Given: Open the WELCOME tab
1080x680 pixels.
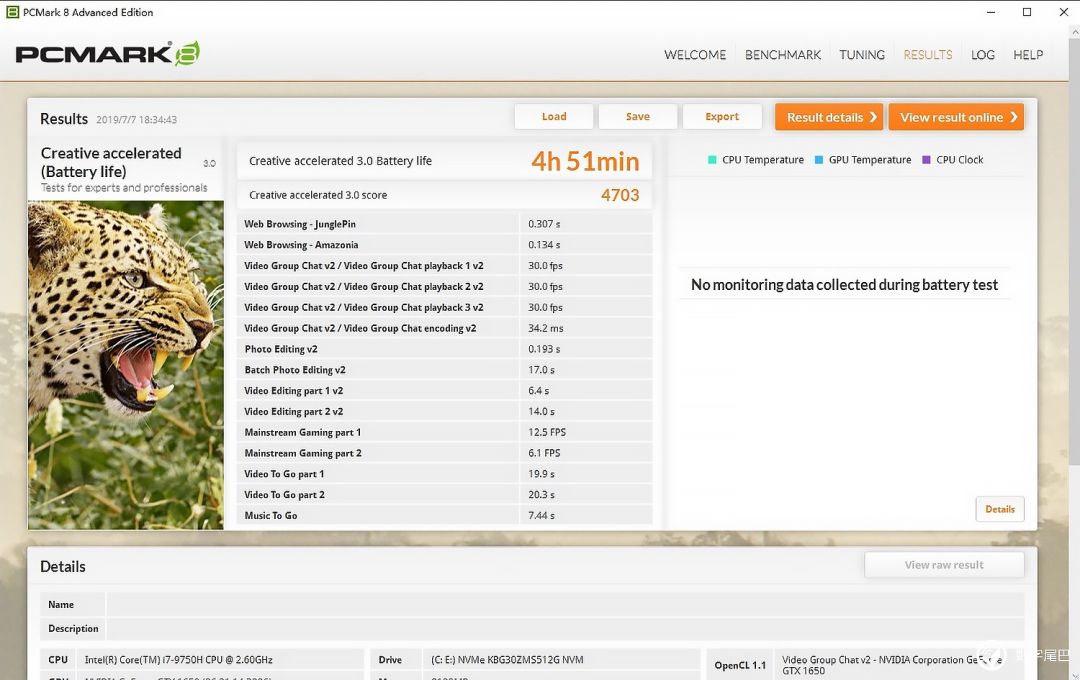Looking at the screenshot, I should point(695,55).
